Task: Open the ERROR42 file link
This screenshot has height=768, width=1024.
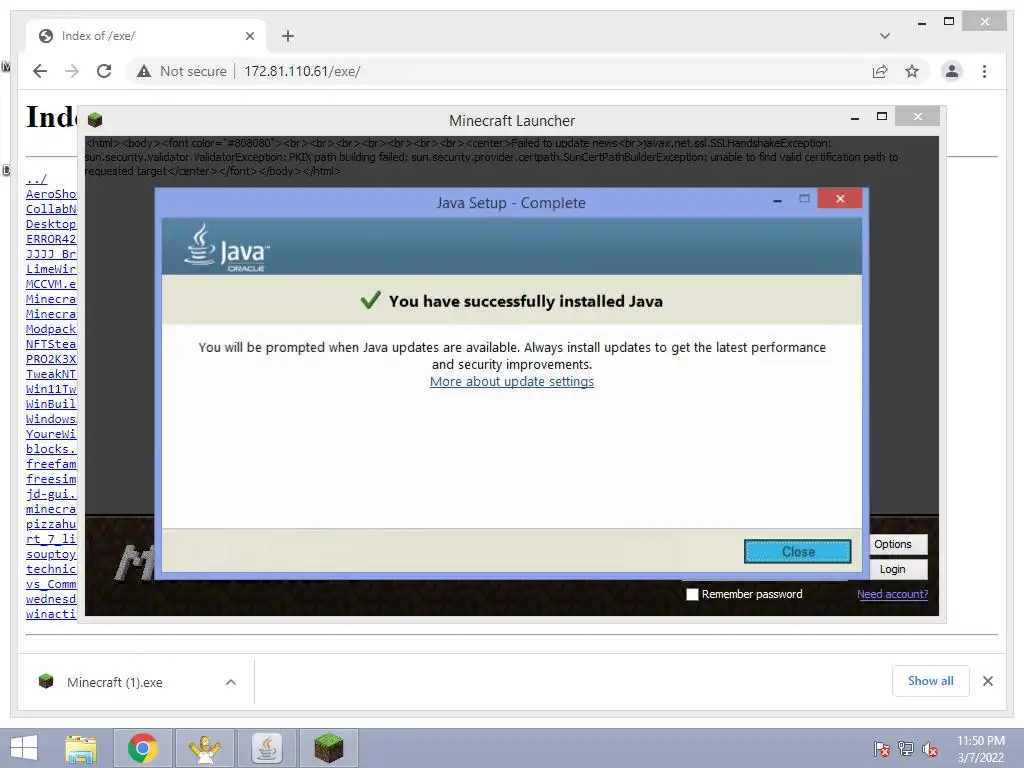Action: click(x=51, y=239)
